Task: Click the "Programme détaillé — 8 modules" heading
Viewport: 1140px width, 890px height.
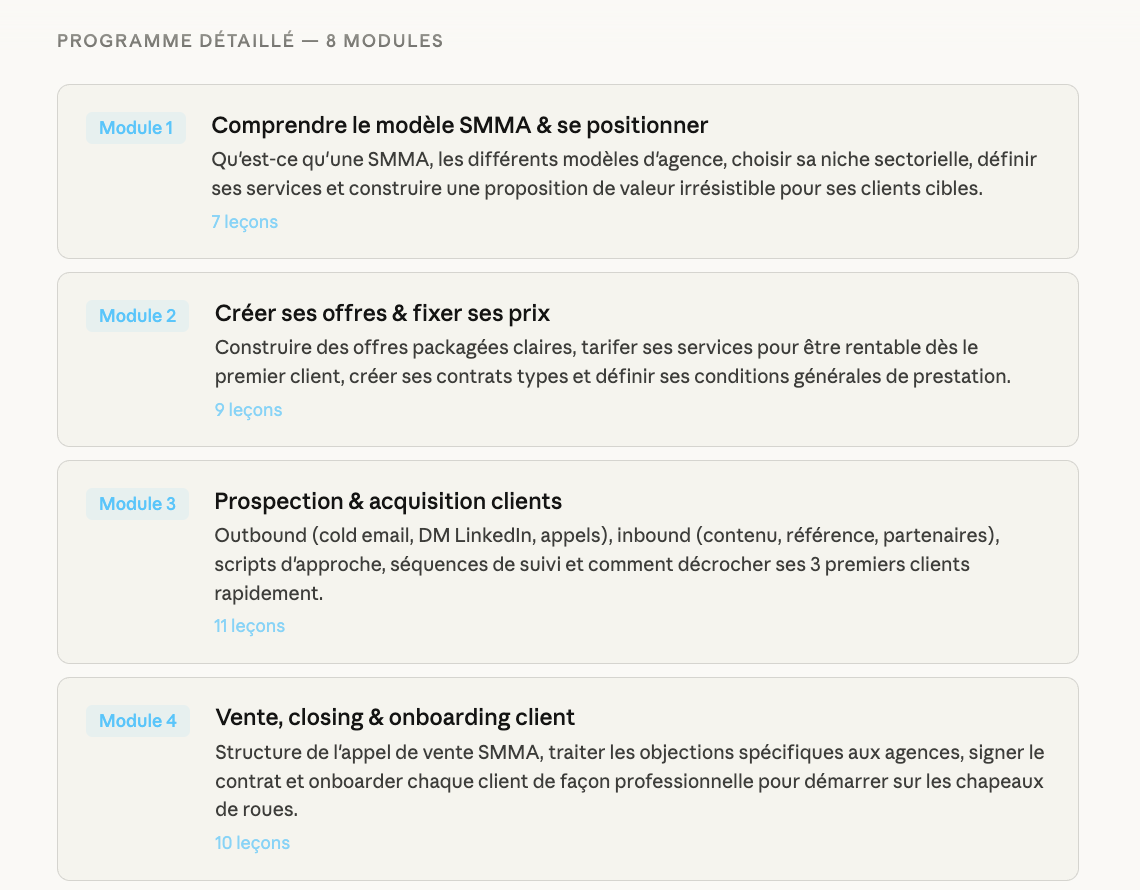Action: (x=250, y=41)
